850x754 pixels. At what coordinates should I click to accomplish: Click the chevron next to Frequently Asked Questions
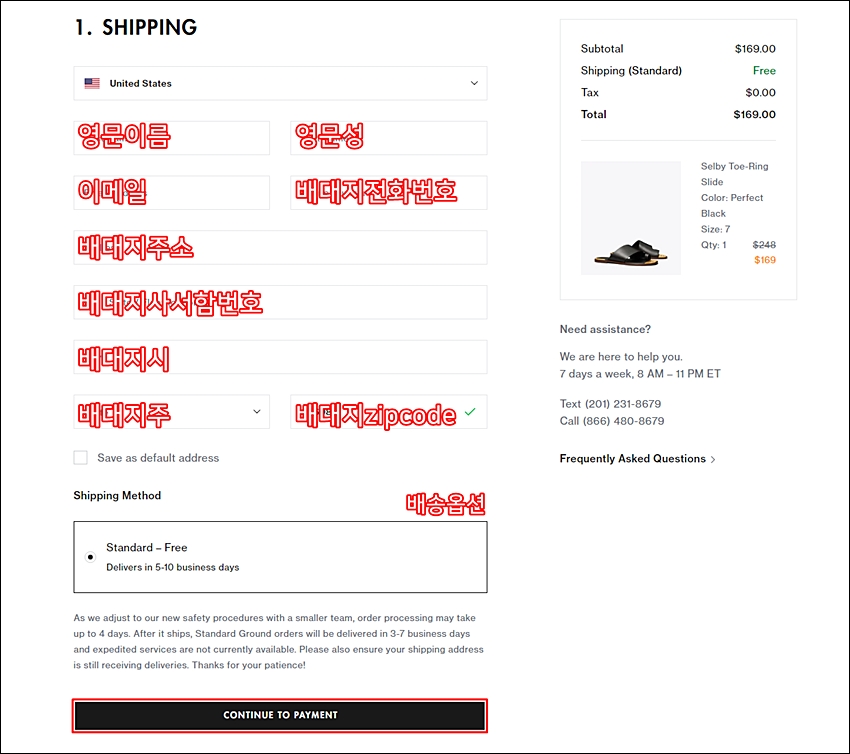[713, 459]
